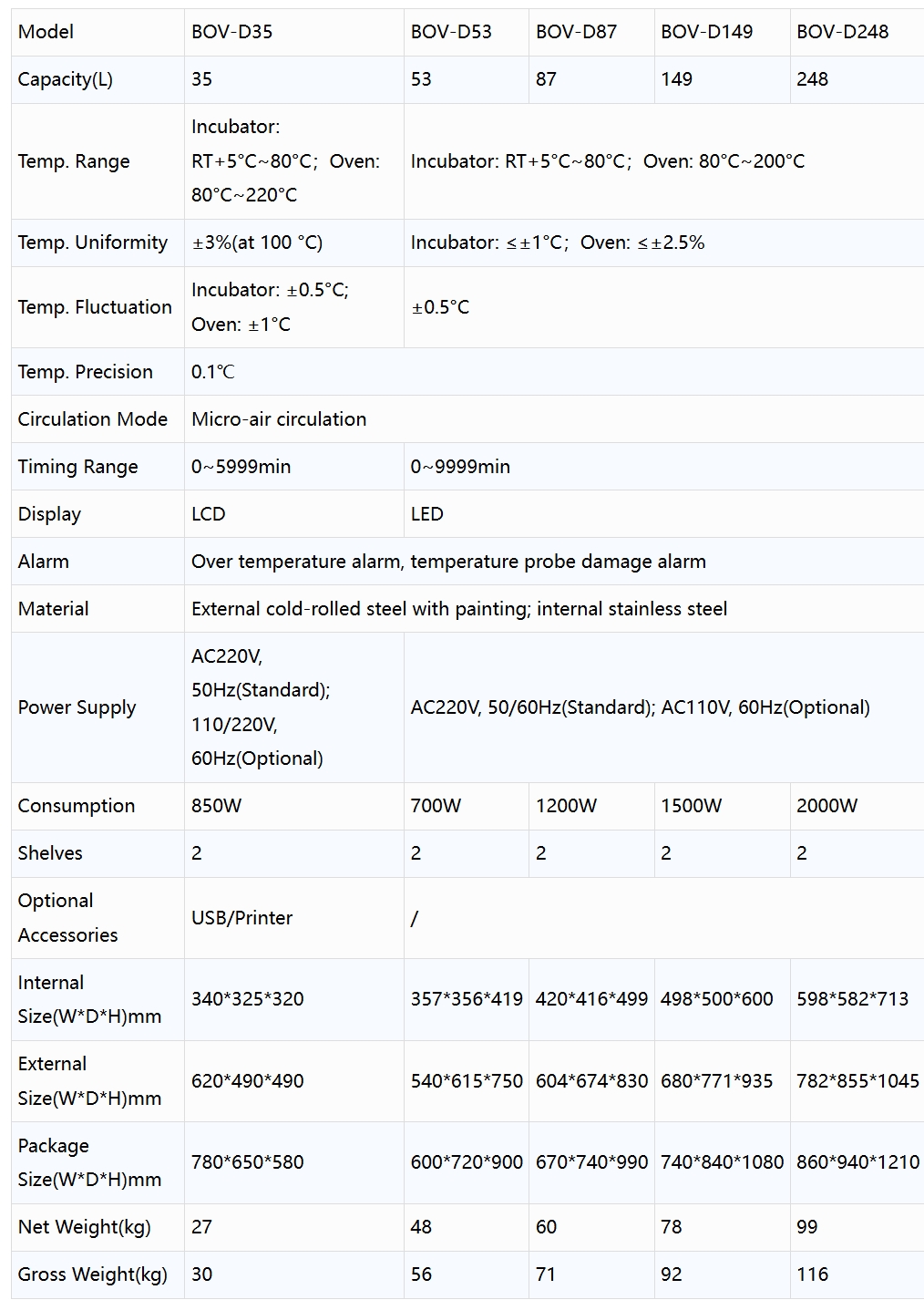Select external size 620*490*490
Viewport: 924px width, 1300px height.
click(248, 1081)
